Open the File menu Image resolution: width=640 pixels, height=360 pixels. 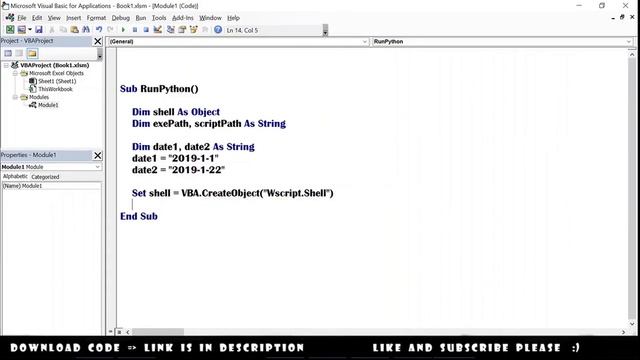click(22, 18)
